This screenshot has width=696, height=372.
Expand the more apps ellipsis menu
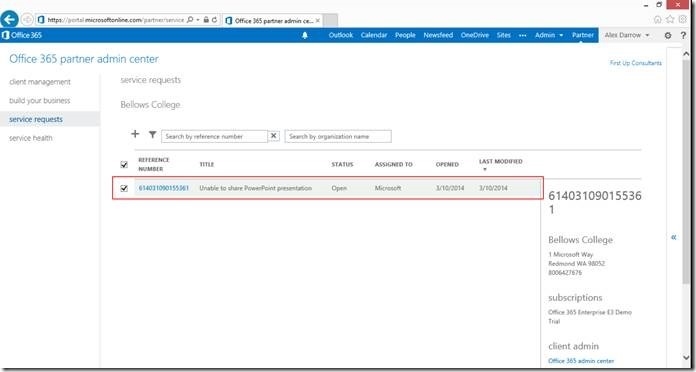click(x=522, y=35)
